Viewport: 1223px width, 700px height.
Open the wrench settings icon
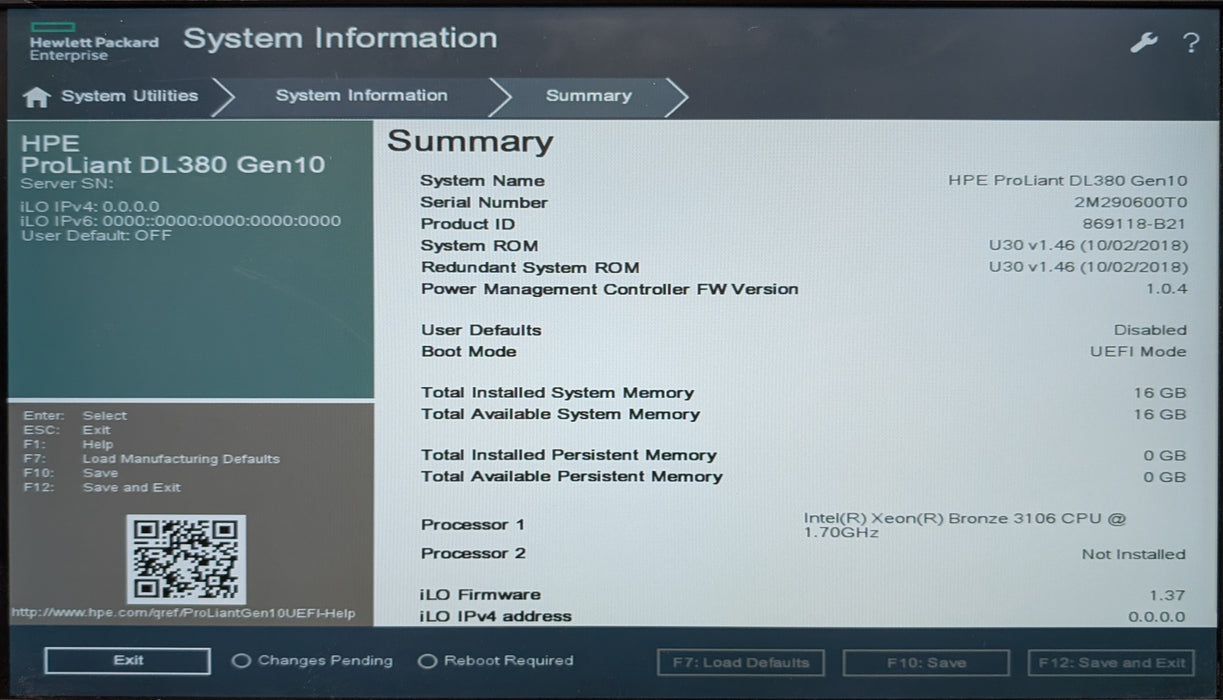click(x=1143, y=42)
